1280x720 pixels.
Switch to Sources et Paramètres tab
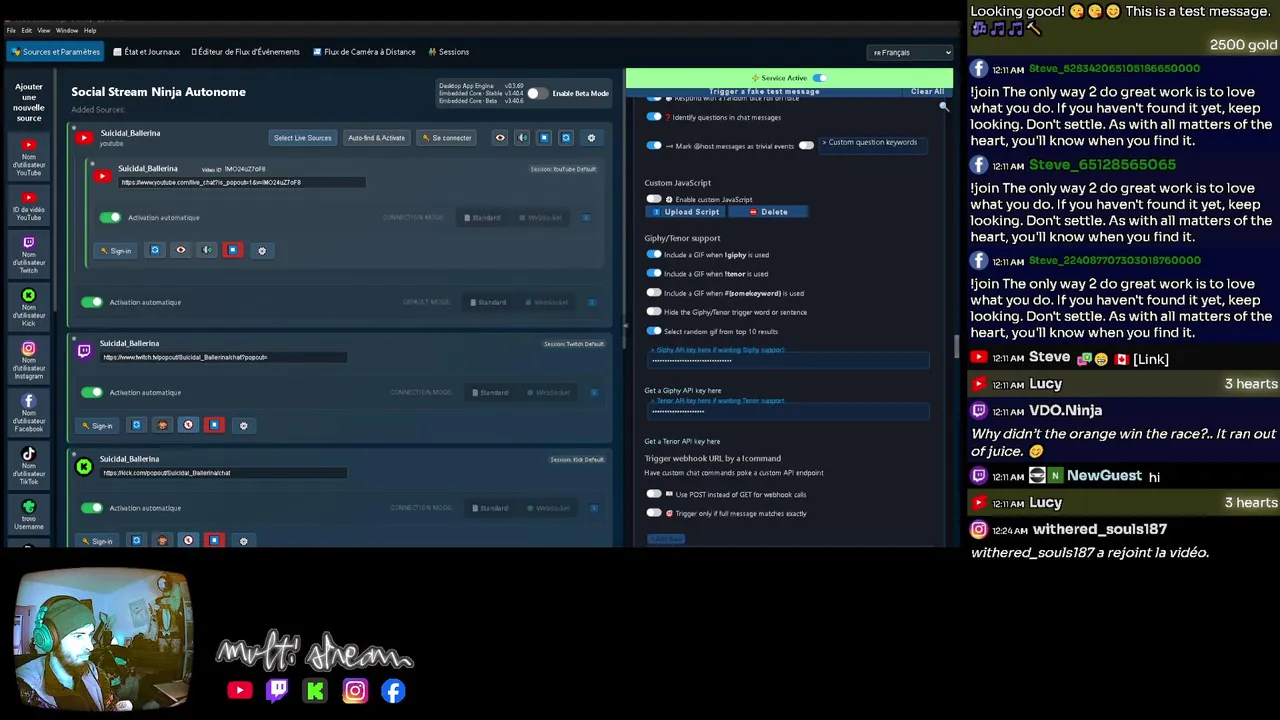(55, 52)
